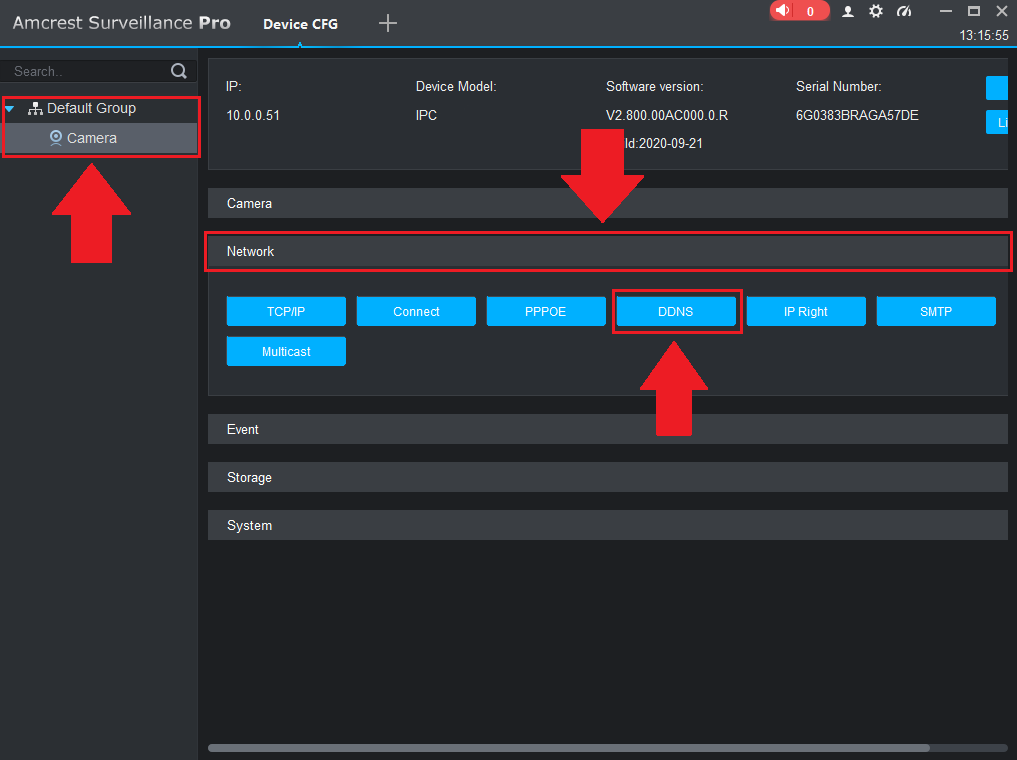Open TCP/IP network settings
The image size is (1017, 760).
(286, 312)
